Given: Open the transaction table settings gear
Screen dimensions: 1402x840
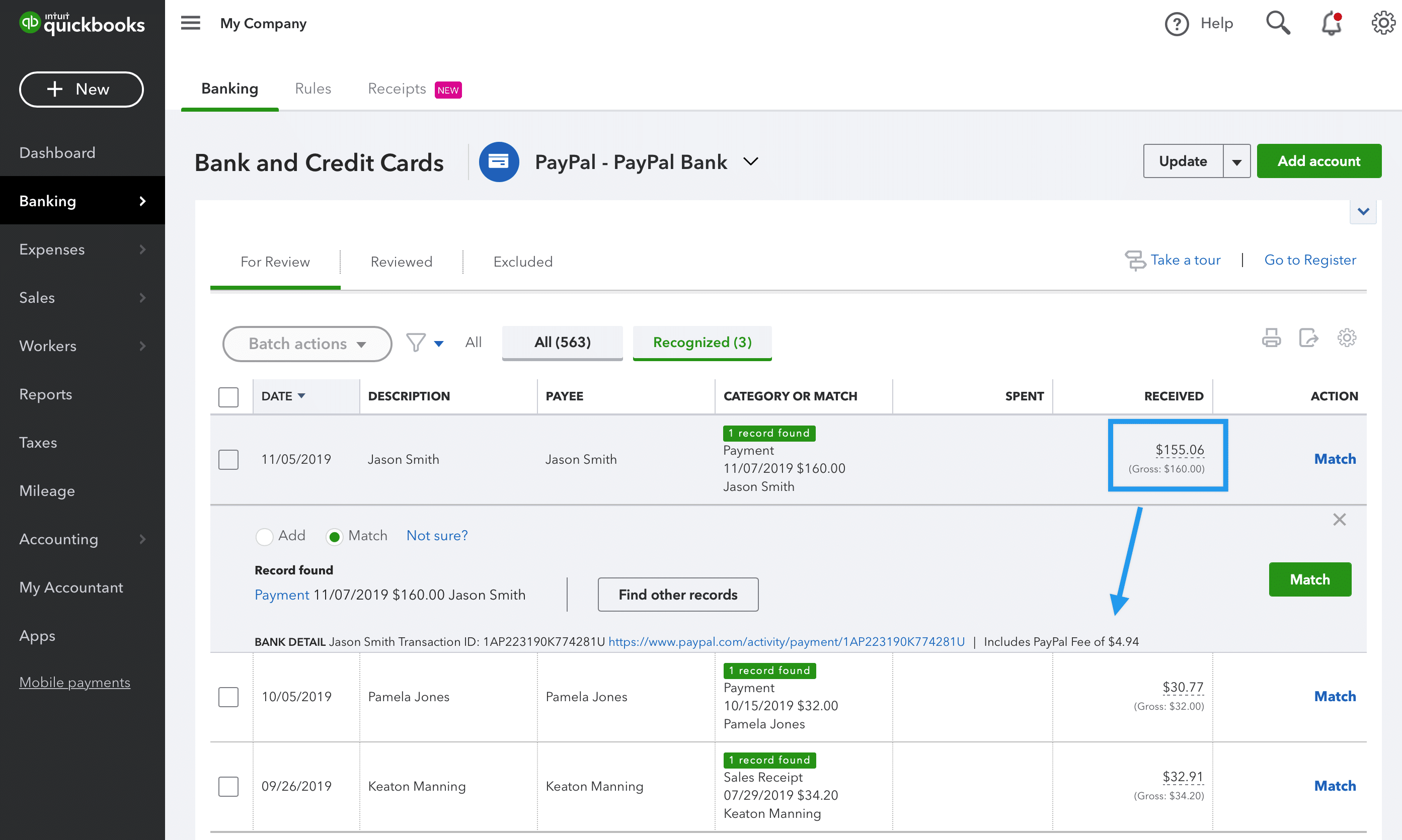Looking at the screenshot, I should [1347, 338].
